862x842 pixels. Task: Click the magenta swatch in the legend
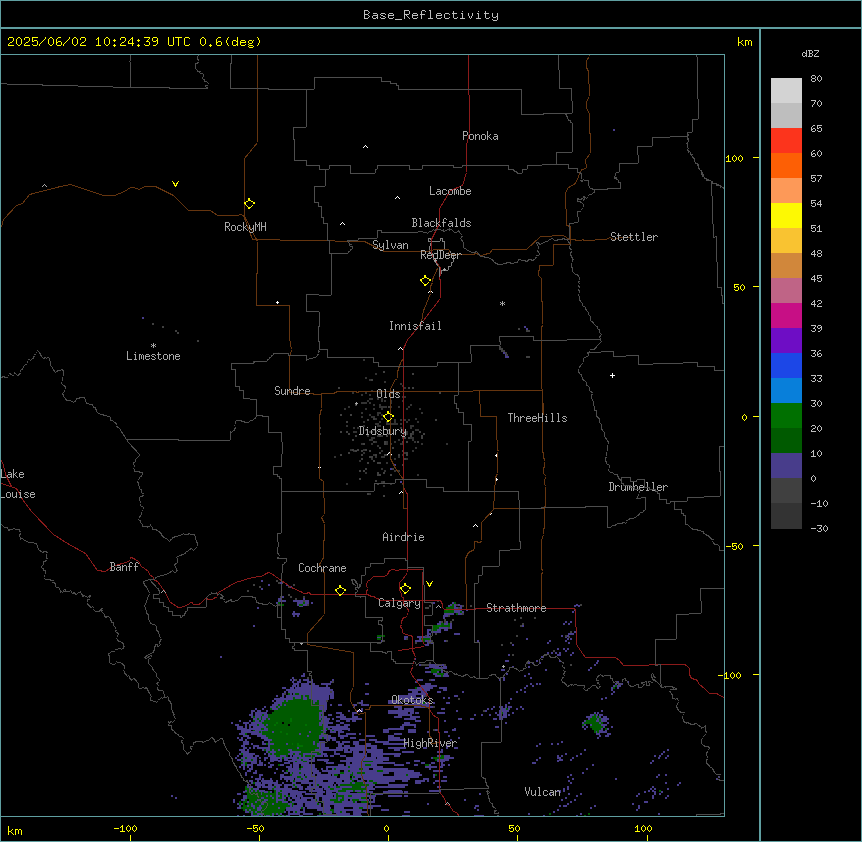tap(786, 315)
